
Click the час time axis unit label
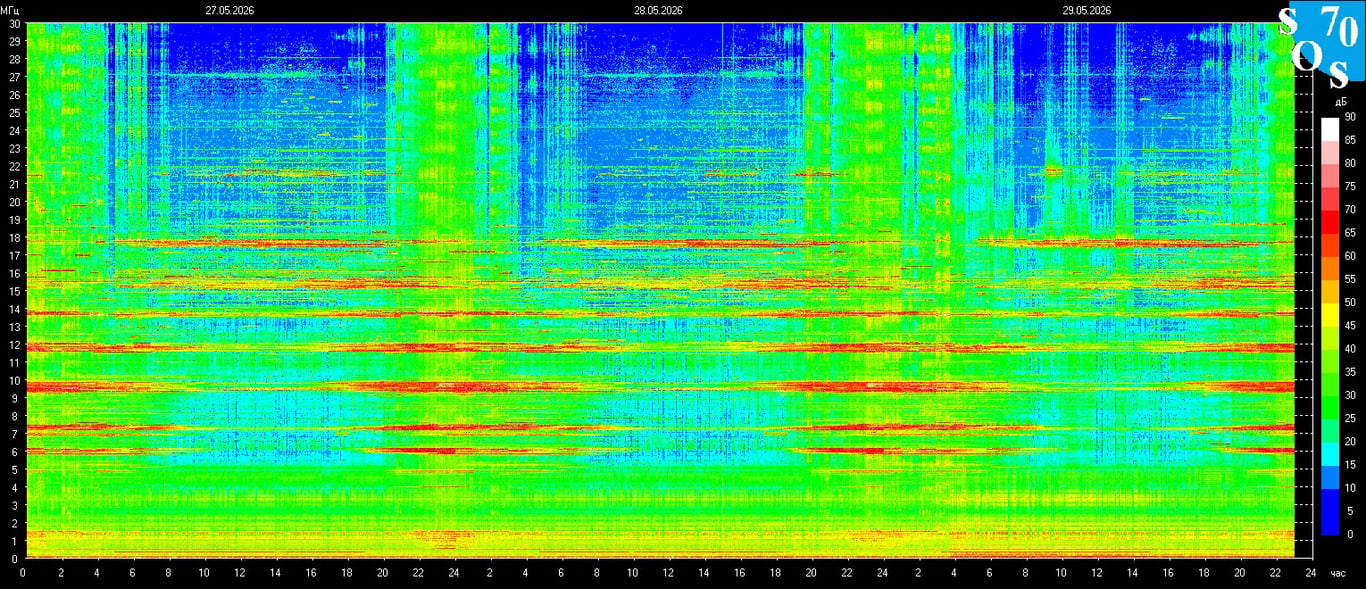(x=1339, y=574)
